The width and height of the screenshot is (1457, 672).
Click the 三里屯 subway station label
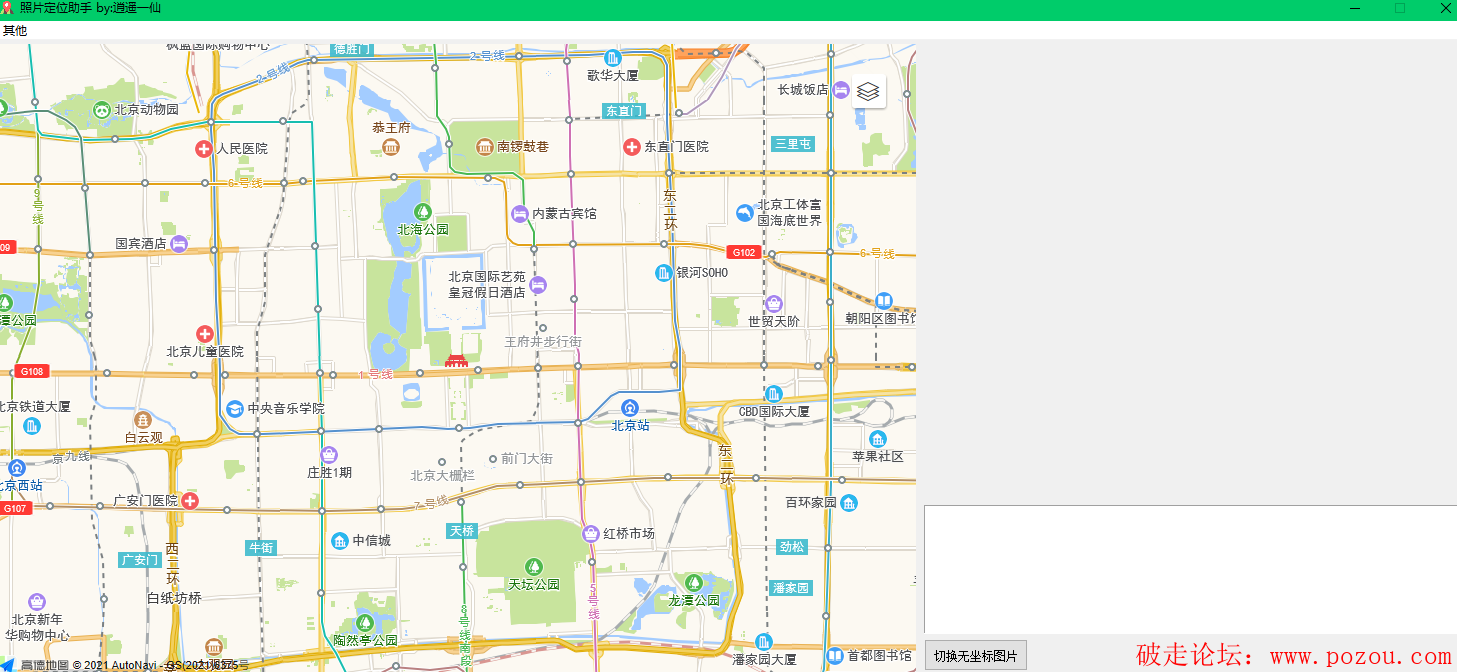(x=793, y=144)
